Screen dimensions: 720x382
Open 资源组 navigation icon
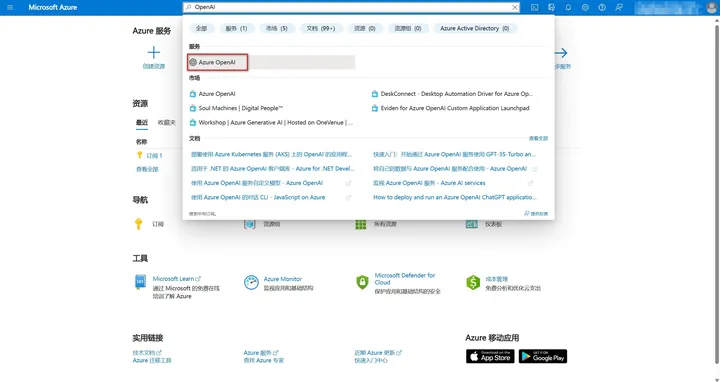point(250,224)
